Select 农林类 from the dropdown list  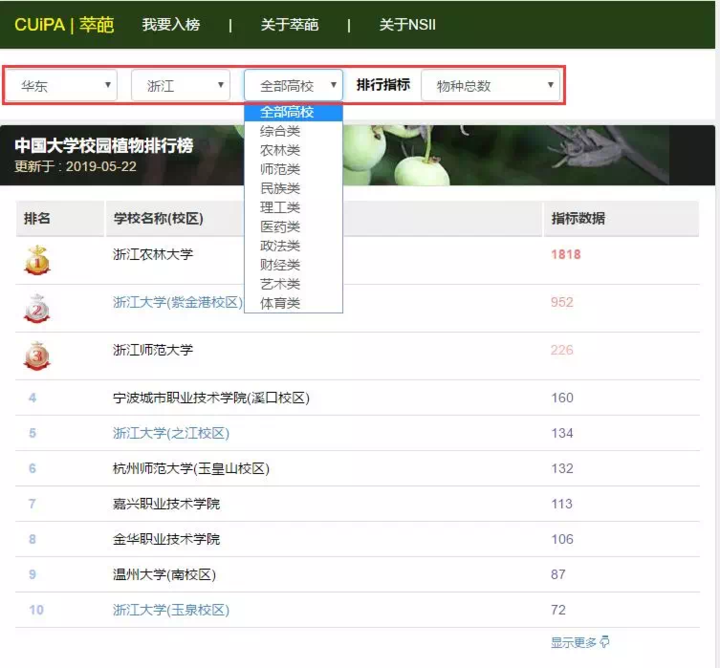pos(280,150)
